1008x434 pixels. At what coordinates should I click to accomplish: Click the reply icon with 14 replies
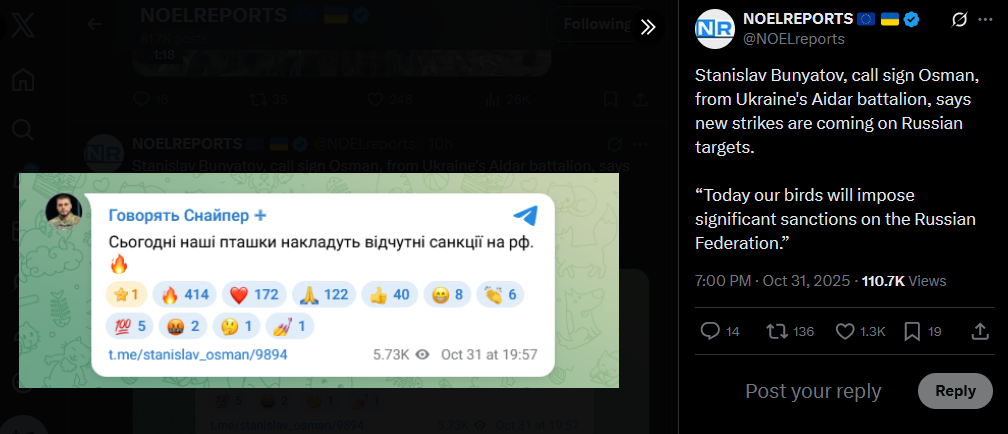click(x=719, y=331)
